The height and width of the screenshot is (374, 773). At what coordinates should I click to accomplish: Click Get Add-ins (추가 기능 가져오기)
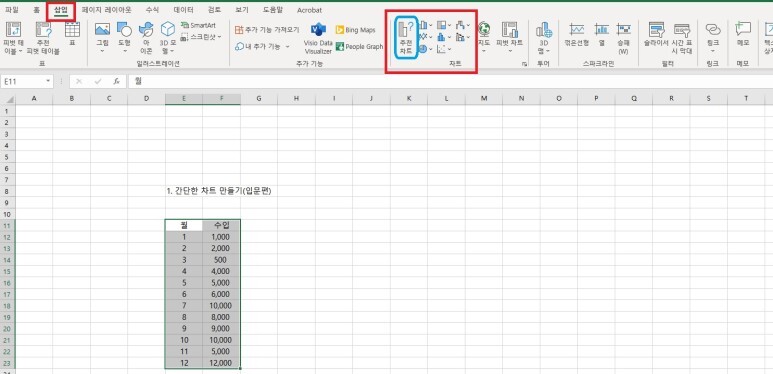[x=267, y=30]
